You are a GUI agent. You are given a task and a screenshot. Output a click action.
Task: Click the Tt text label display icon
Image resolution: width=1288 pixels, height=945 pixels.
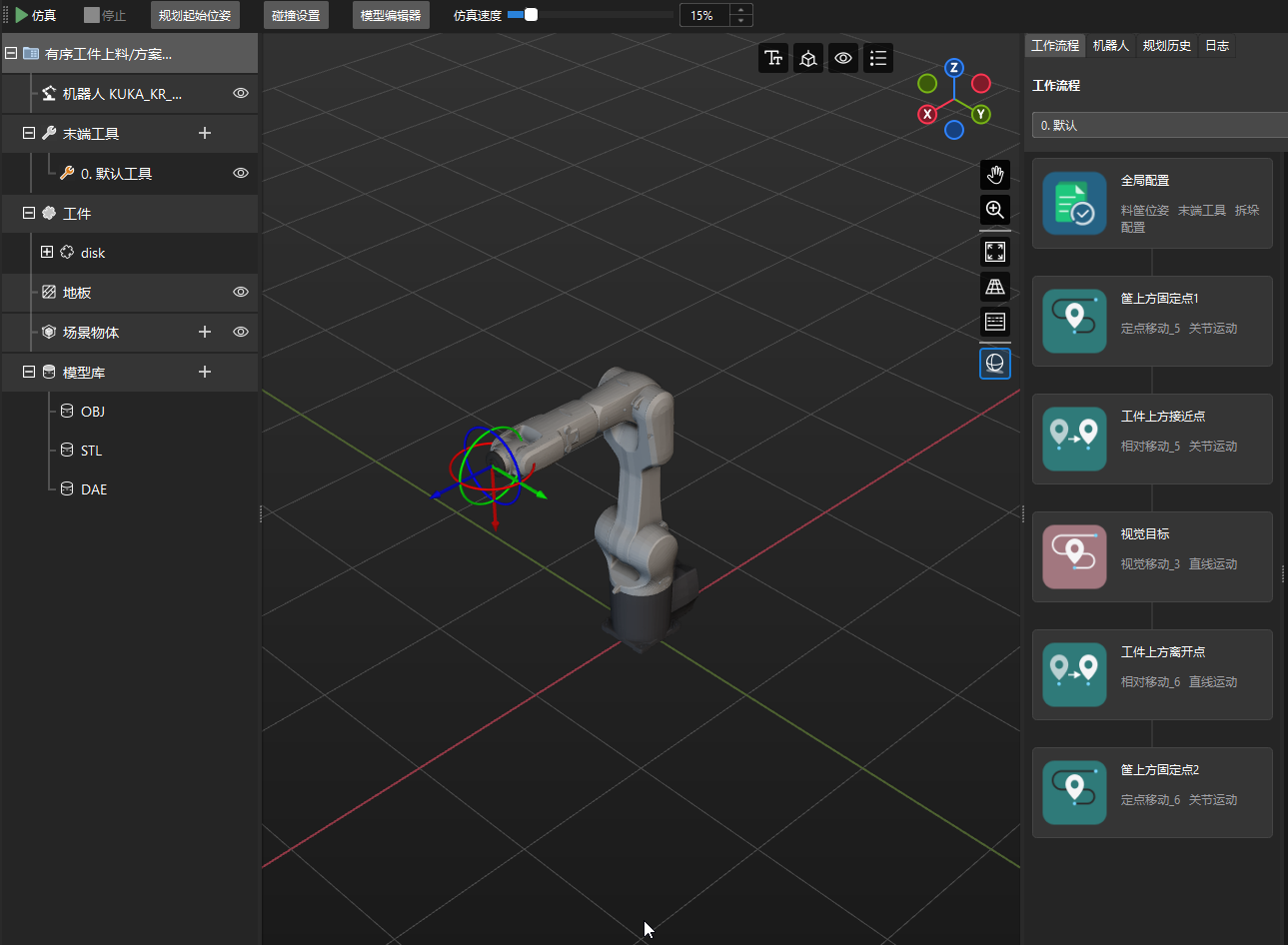[773, 58]
